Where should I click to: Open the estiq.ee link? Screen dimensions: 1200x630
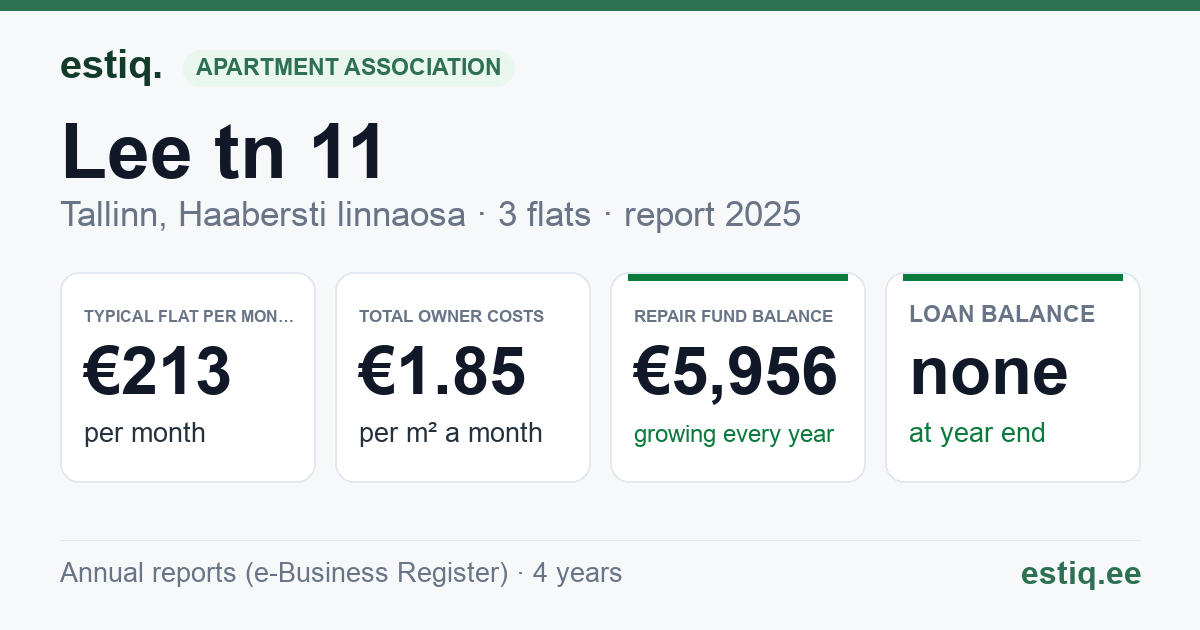1081,573
